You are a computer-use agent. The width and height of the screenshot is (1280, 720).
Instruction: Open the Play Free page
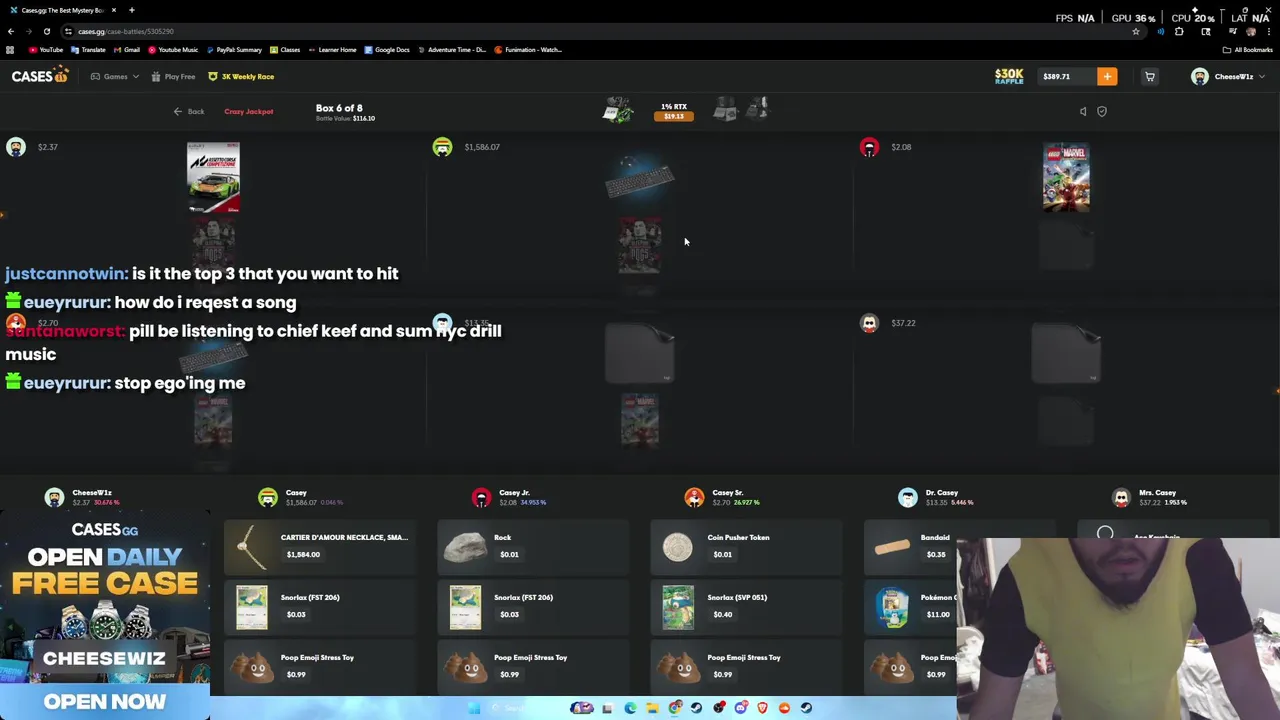tap(173, 77)
